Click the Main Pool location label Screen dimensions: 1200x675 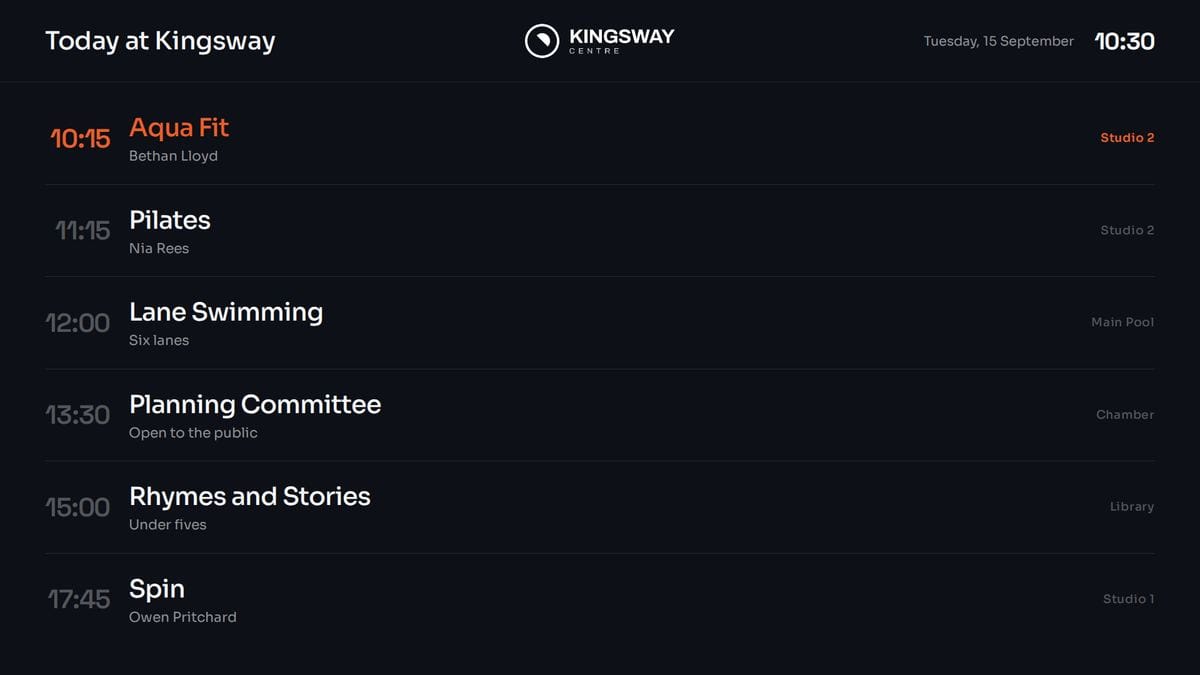pyautogui.click(x=1123, y=322)
